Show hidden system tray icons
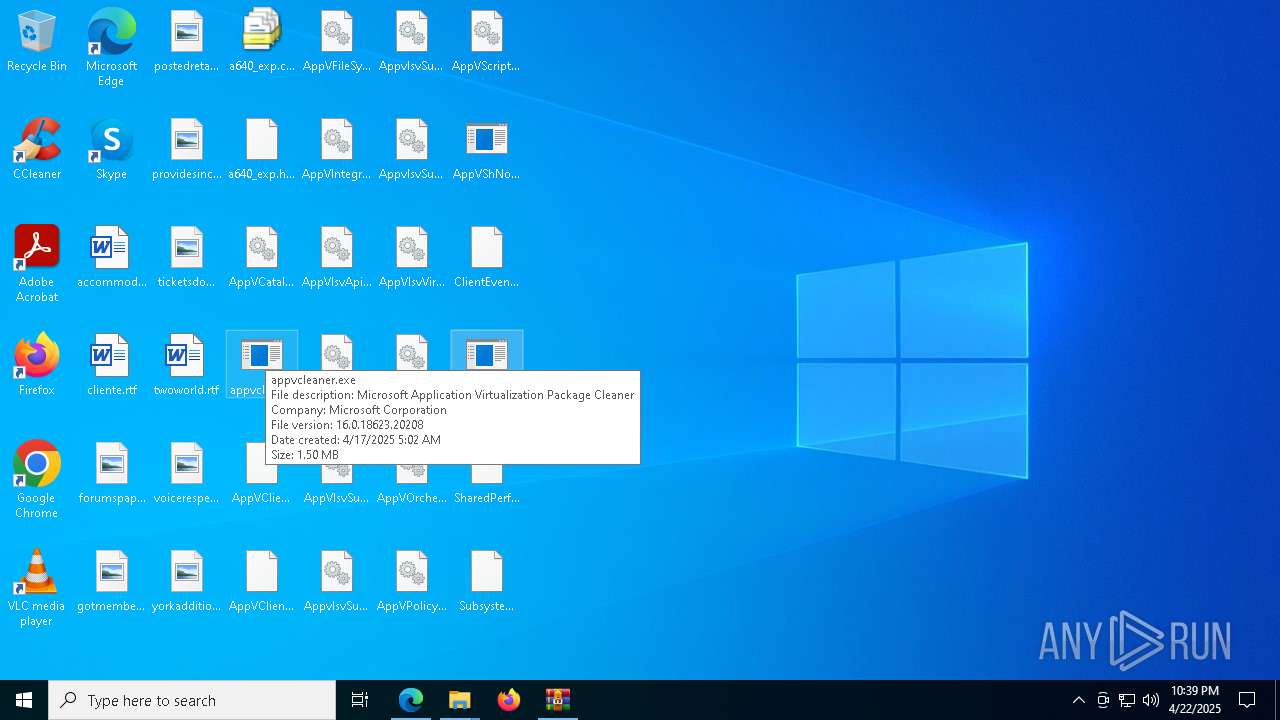Image resolution: width=1280 pixels, height=720 pixels. tap(1078, 700)
